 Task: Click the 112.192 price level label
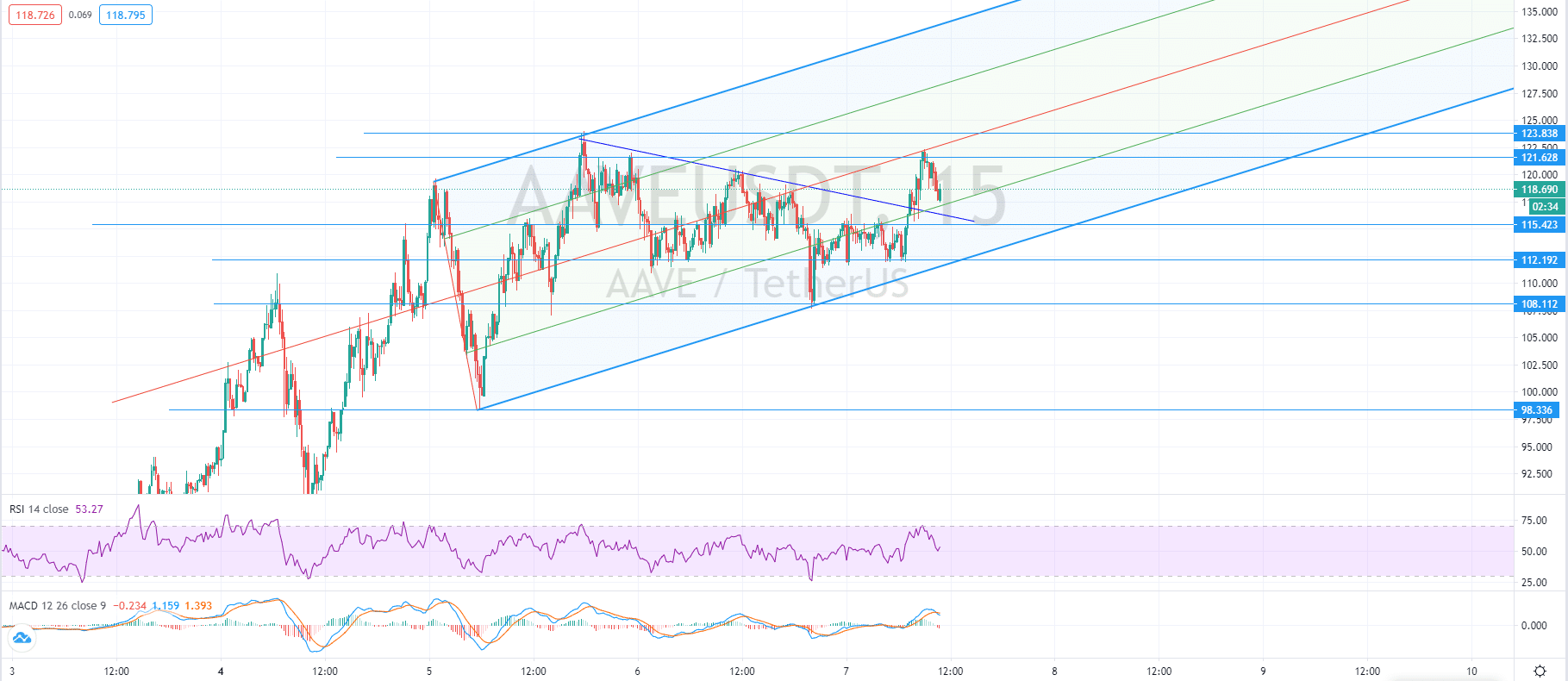click(1538, 260)
